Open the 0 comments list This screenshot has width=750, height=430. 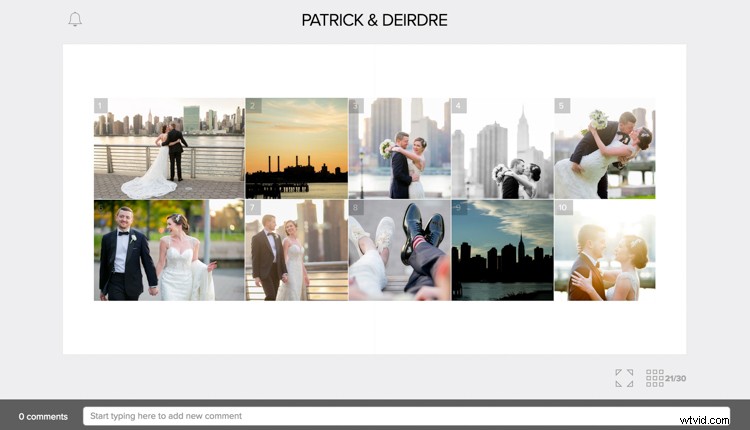[x=43, y=417]
